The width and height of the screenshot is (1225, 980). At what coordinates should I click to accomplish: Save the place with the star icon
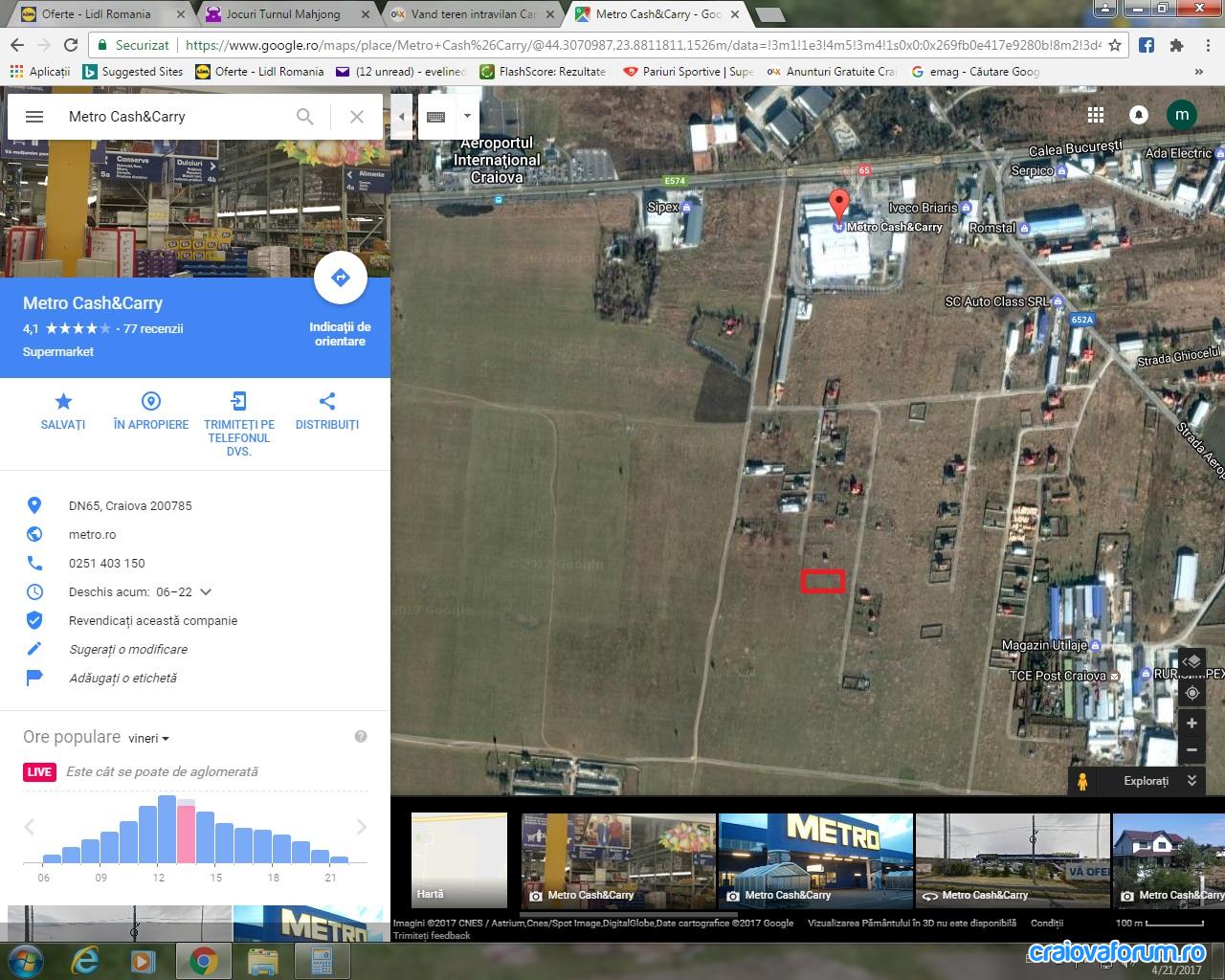pyautogui.click(x=63, y=401)
